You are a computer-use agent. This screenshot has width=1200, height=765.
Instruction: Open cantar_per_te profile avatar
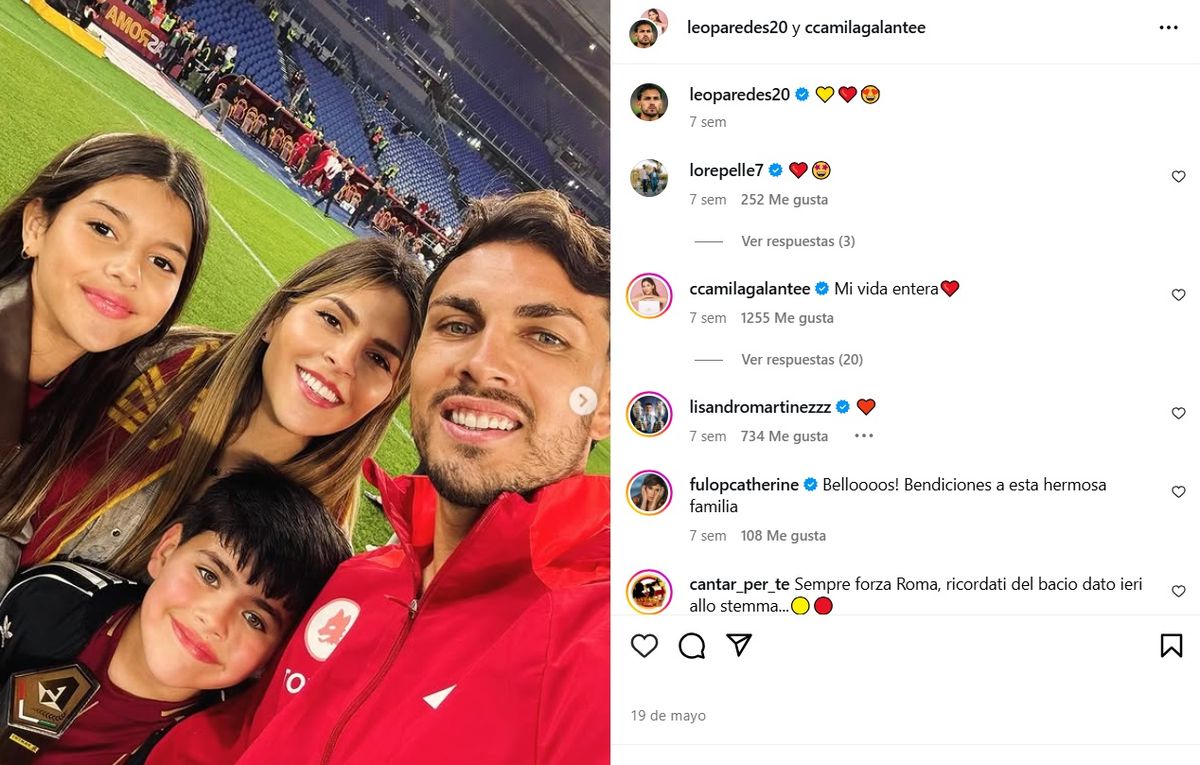[649, 591]
